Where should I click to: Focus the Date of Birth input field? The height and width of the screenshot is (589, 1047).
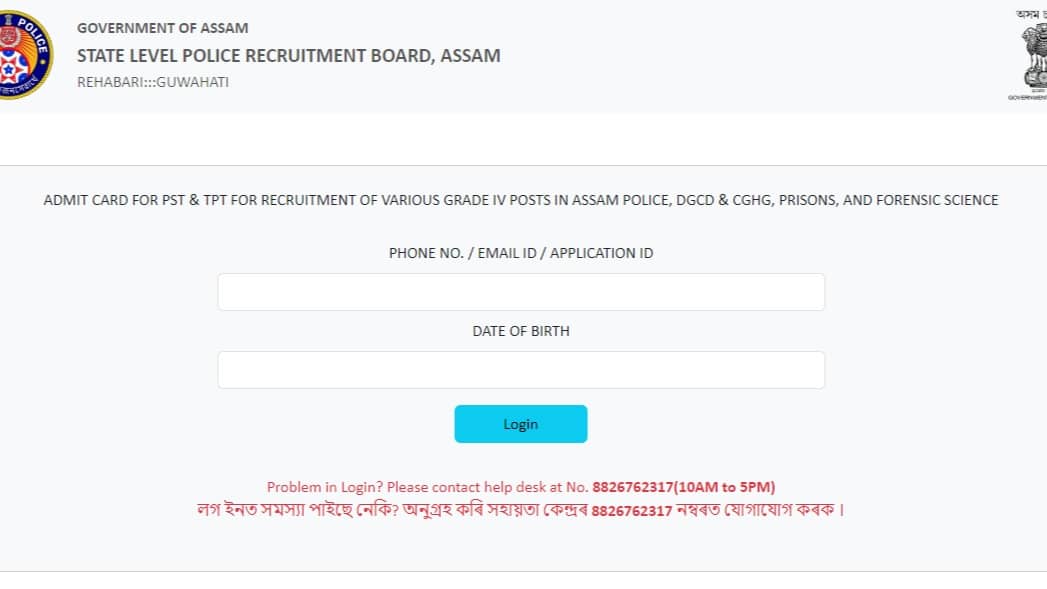point(521,370)
